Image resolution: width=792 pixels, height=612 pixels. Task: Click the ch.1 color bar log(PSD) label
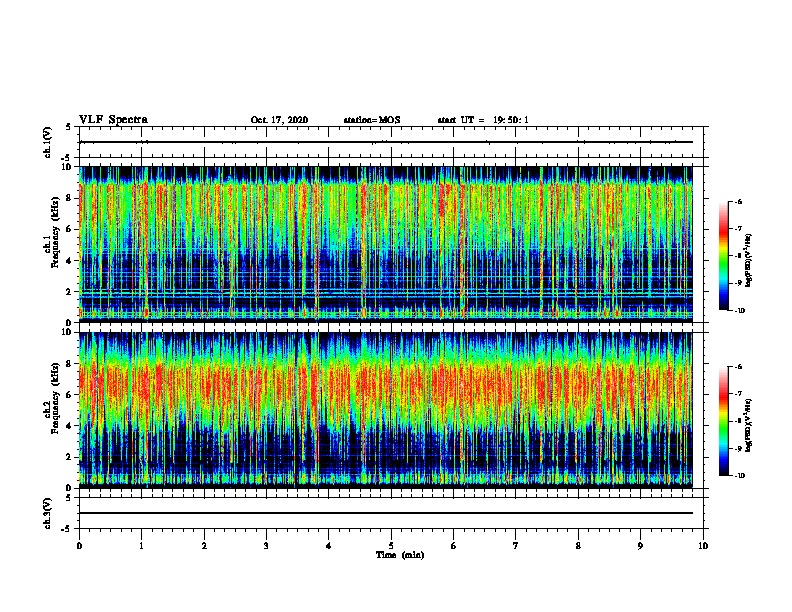[x=749, y=260]
